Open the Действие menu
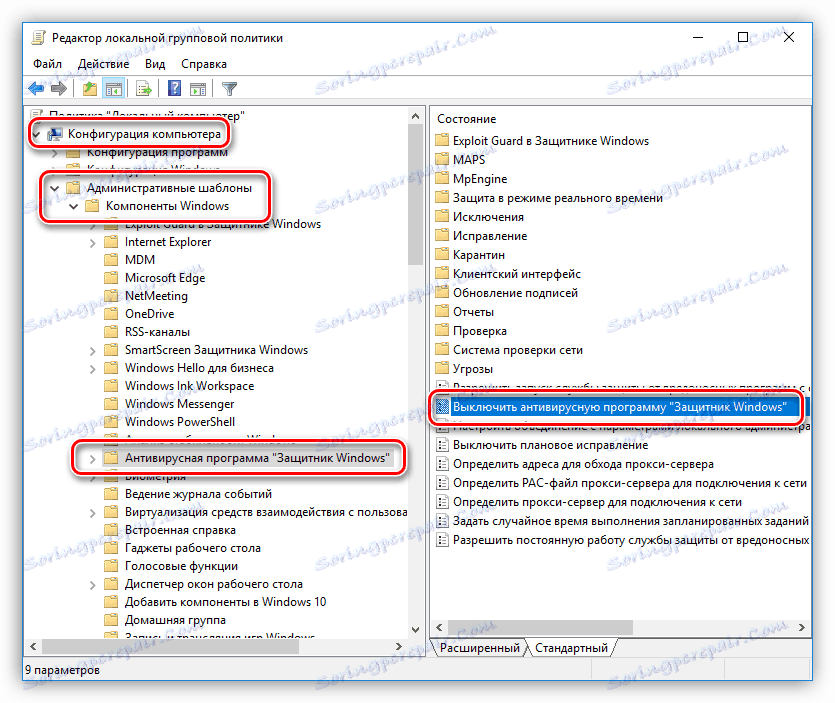835x703 pixels. coord(103,64)
